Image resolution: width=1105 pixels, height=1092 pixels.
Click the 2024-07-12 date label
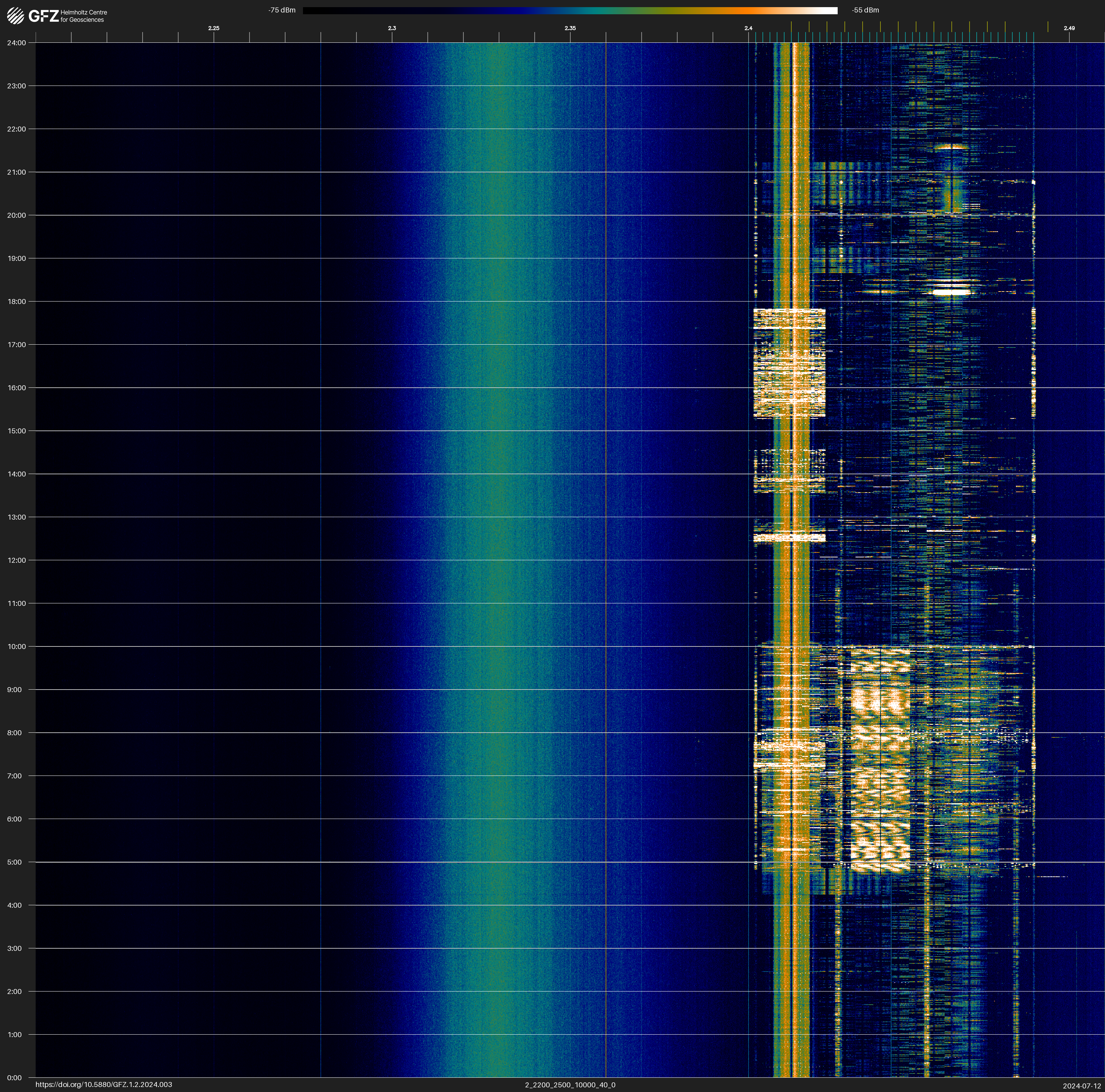pos(1081,1085)
